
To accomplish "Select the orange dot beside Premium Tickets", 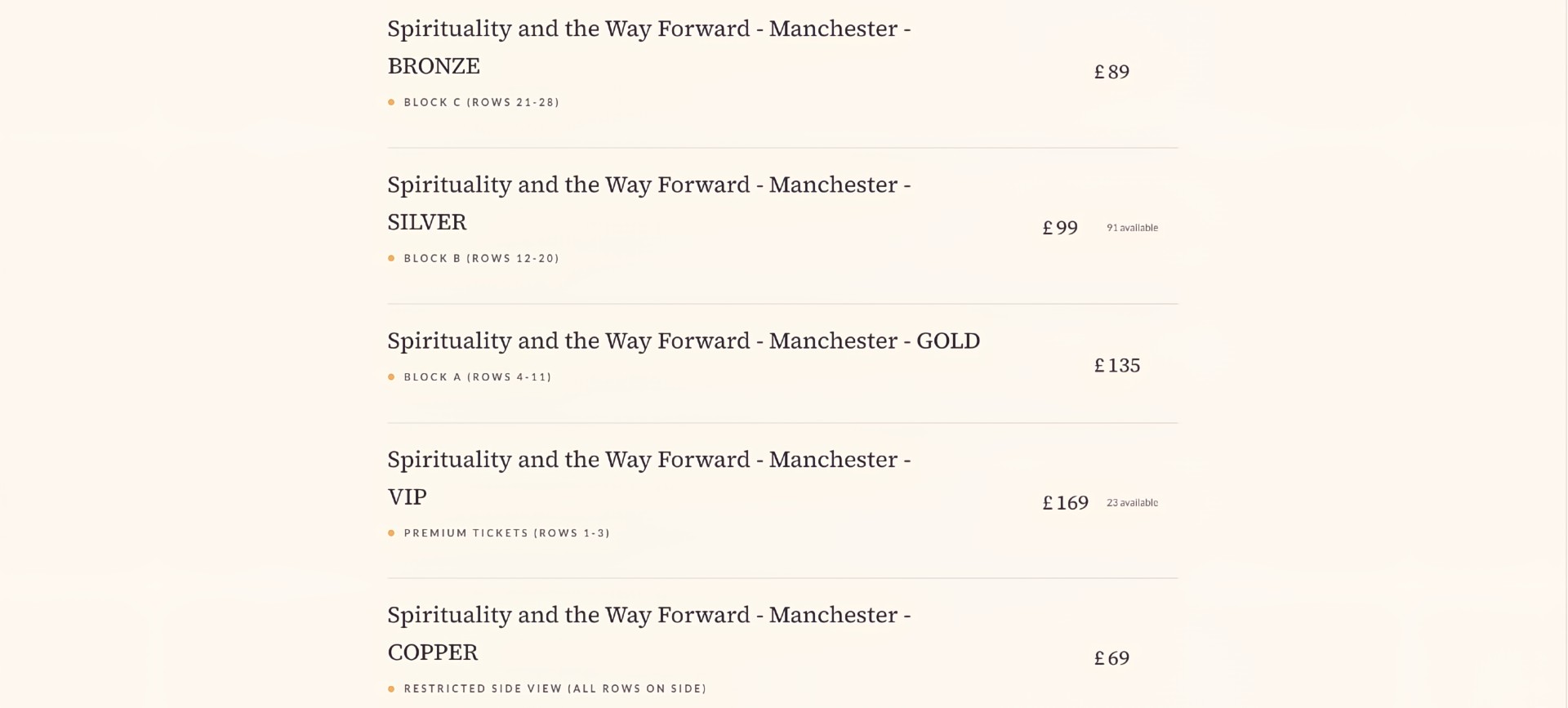I will pyautogui.click(x=391, y=532).
